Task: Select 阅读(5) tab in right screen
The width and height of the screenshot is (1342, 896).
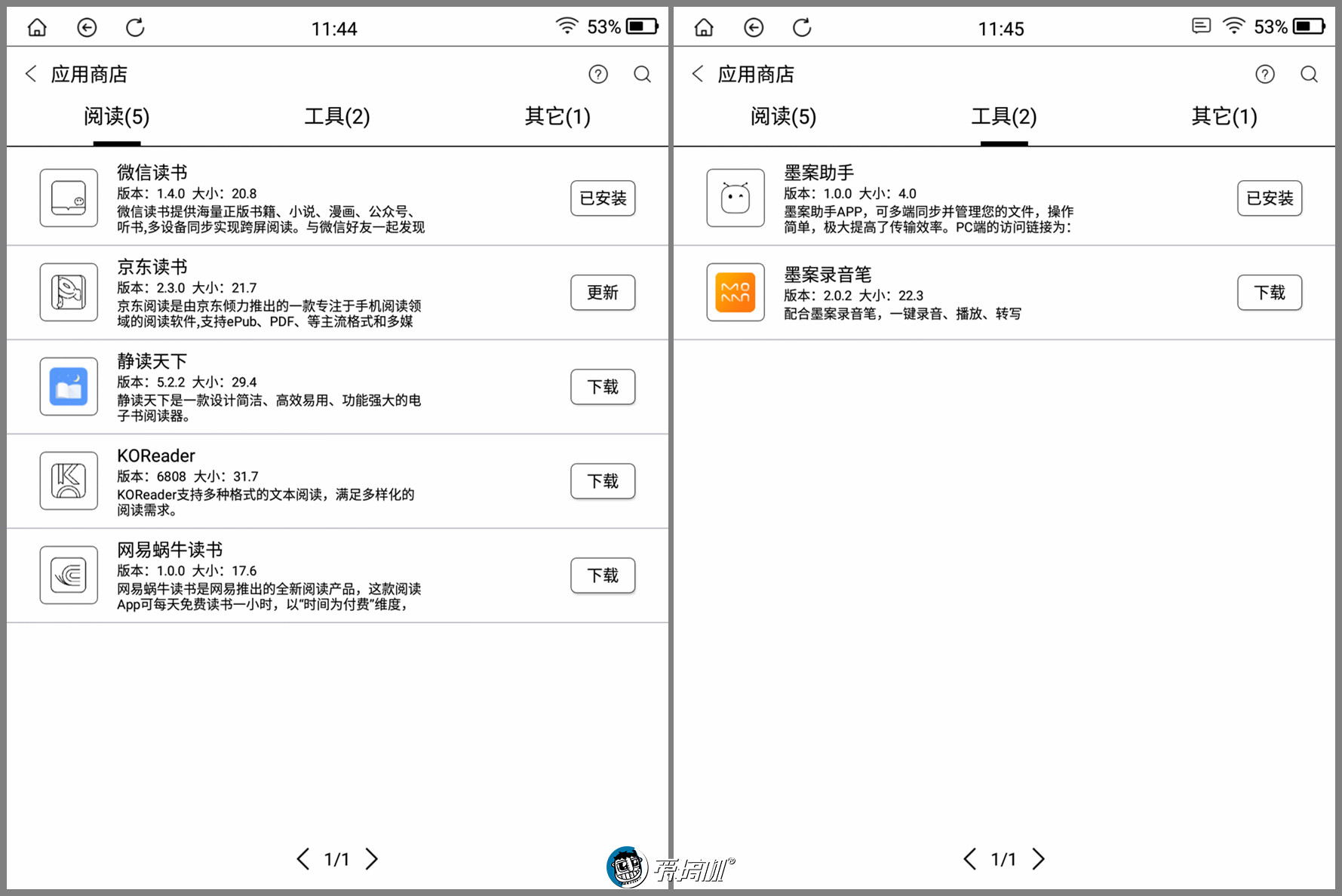Action: [x=784, y=116]
